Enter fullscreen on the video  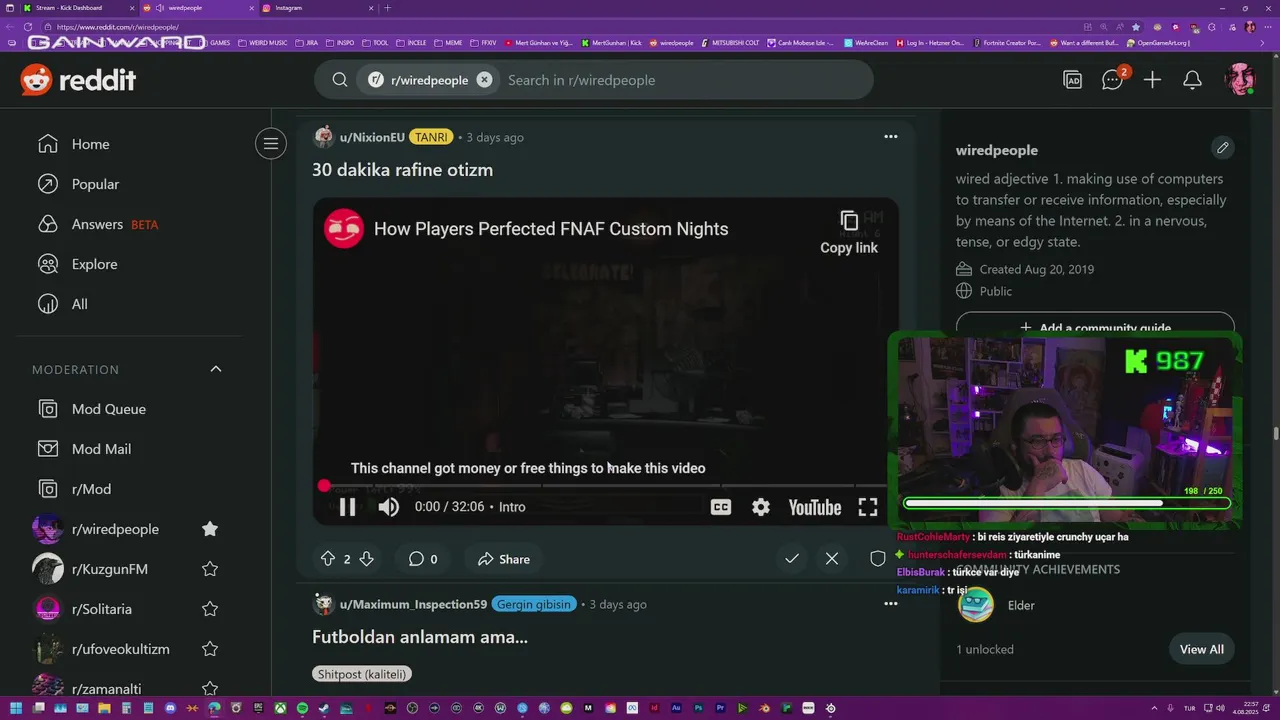[x=868, y=507]
